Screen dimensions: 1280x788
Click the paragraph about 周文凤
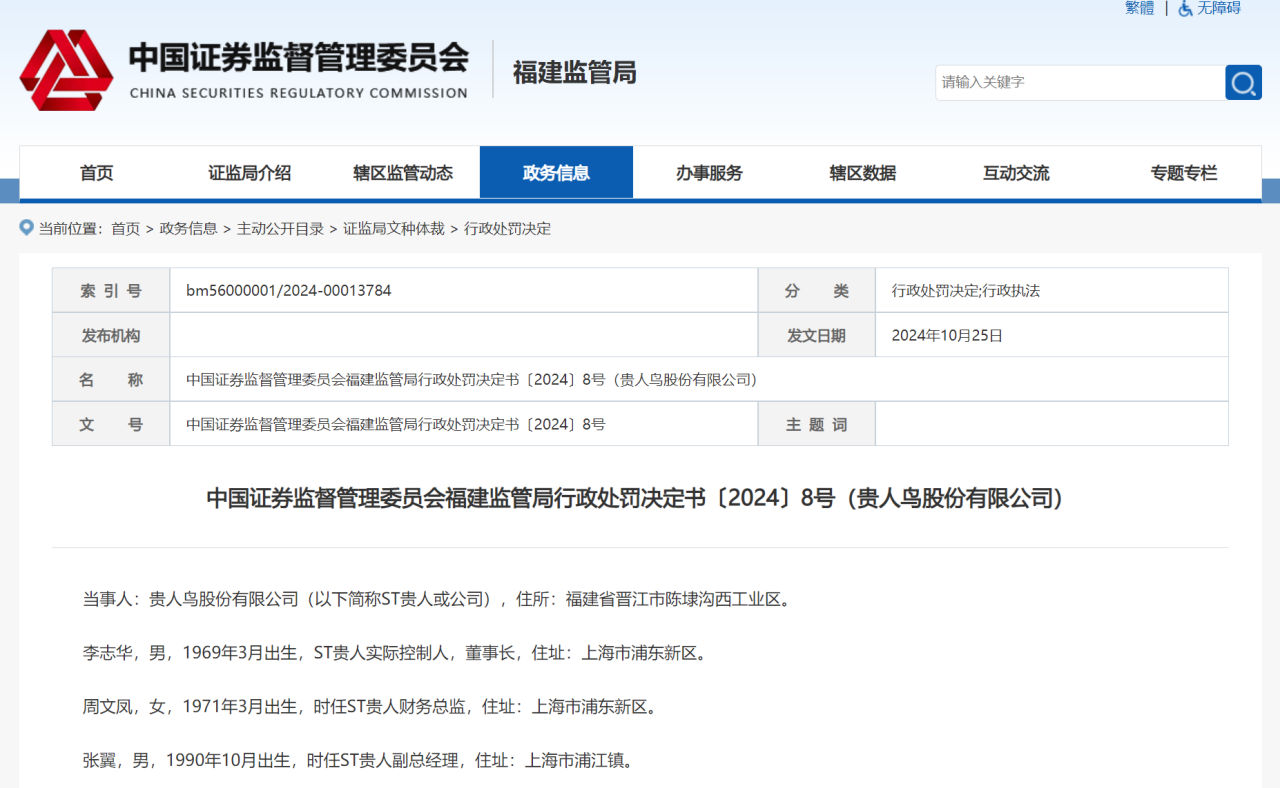click(370, 708)
